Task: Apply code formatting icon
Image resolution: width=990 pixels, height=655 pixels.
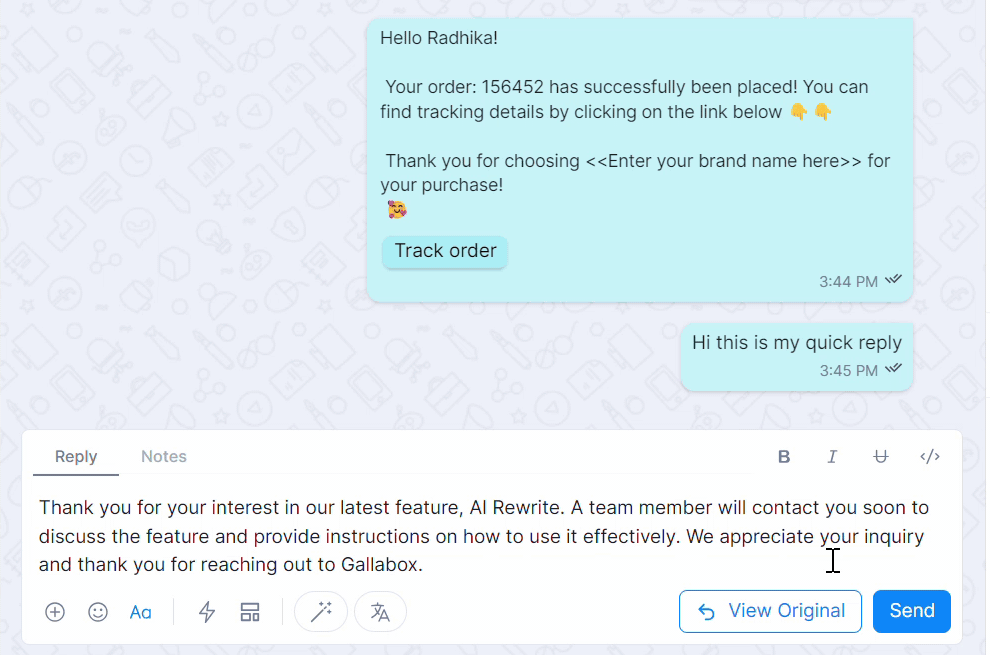Action: 930,457
